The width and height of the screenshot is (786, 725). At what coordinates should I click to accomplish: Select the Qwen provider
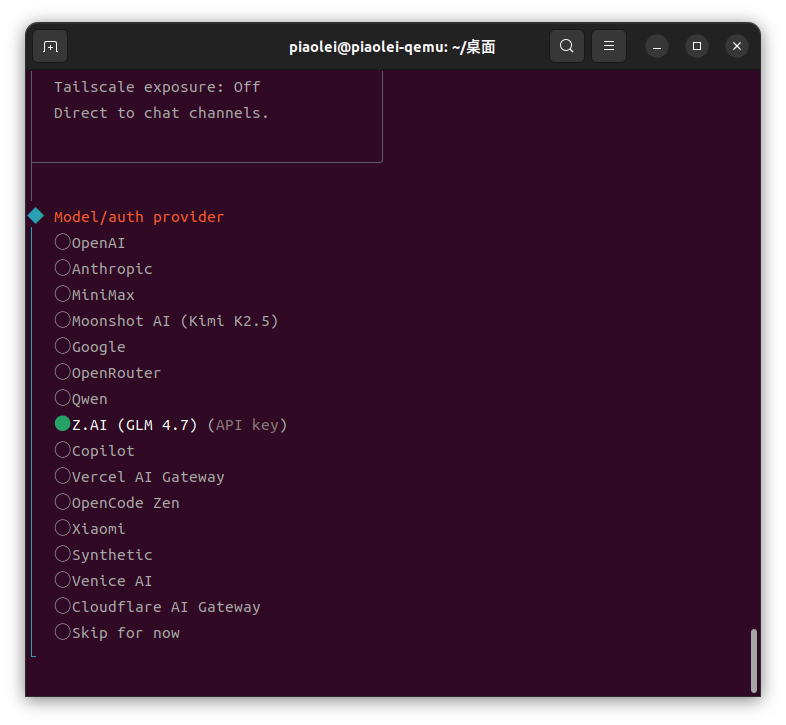click(x=81, y=399)
